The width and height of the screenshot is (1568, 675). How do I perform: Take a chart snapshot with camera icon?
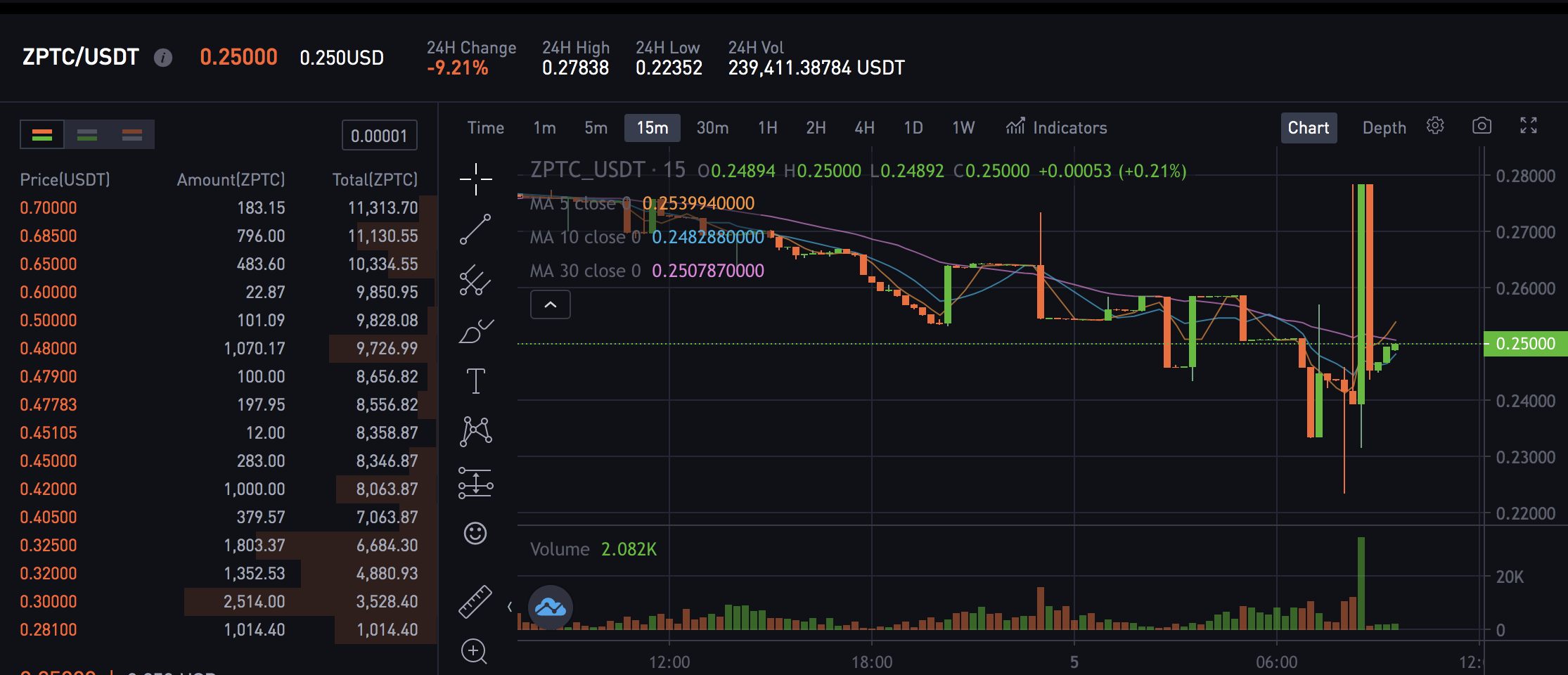(x=1482, y=126)
